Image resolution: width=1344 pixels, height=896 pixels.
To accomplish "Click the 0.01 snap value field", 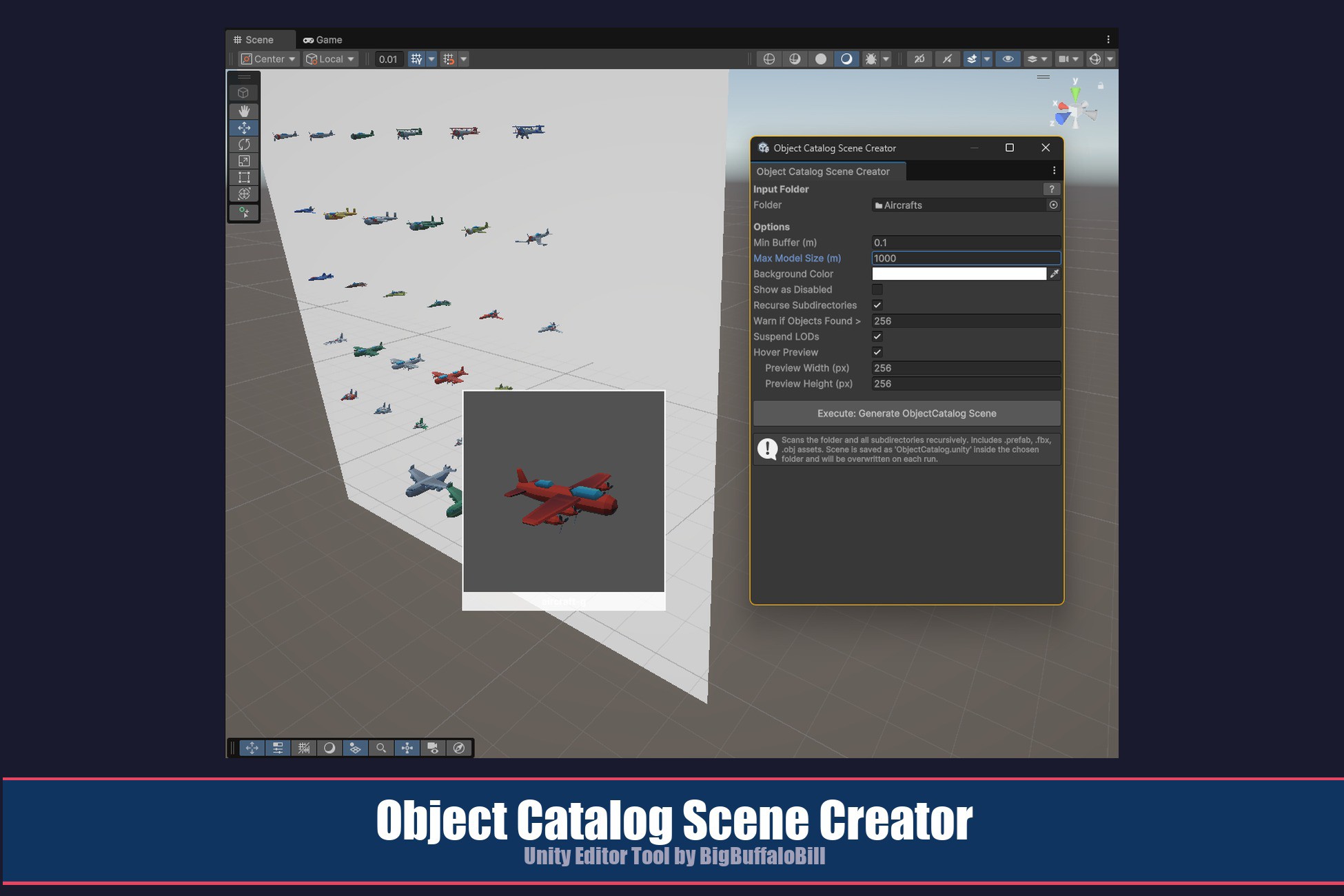I will coord(388,59).
